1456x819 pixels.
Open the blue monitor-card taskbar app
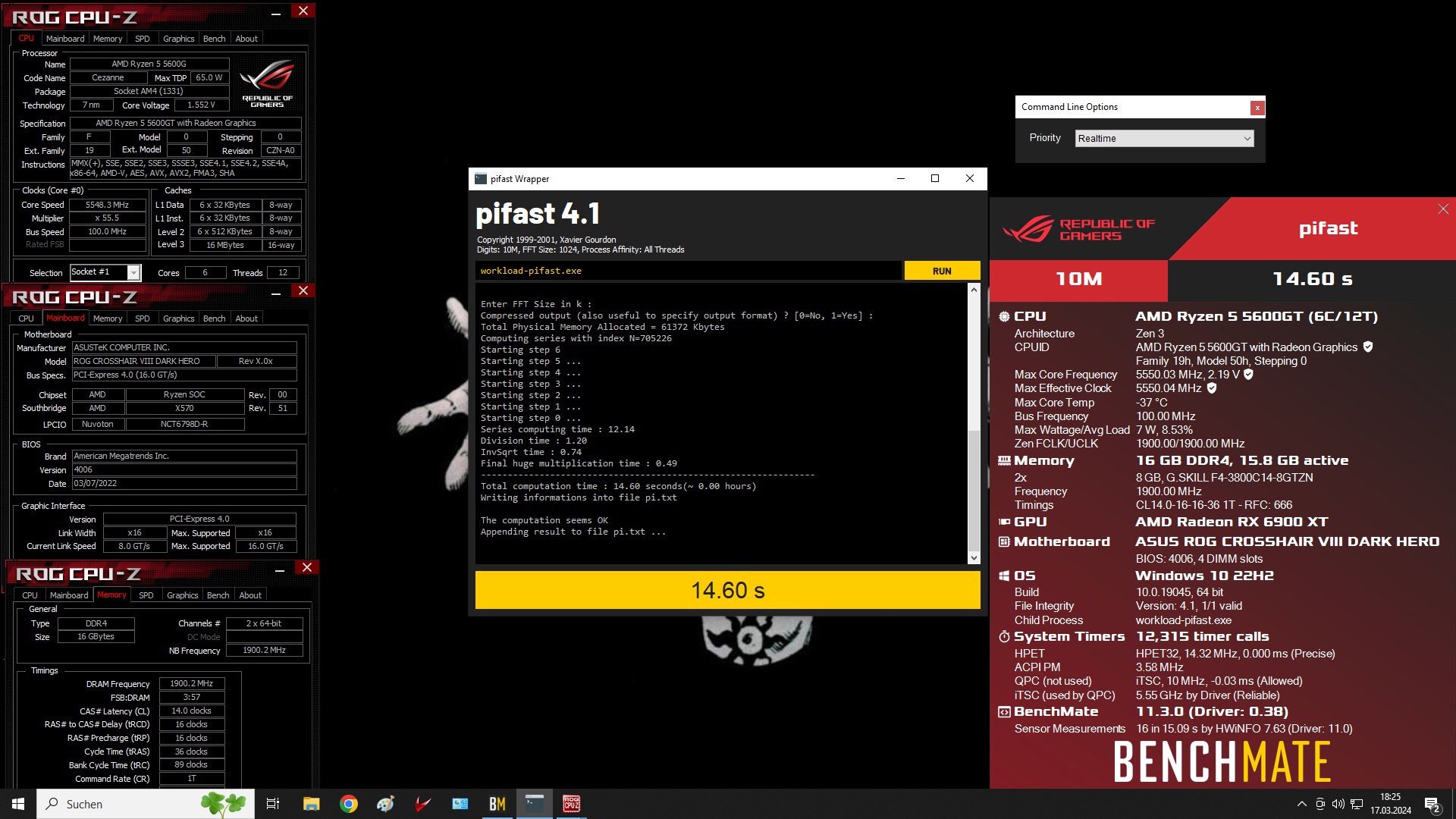click(x=460, y=804)
